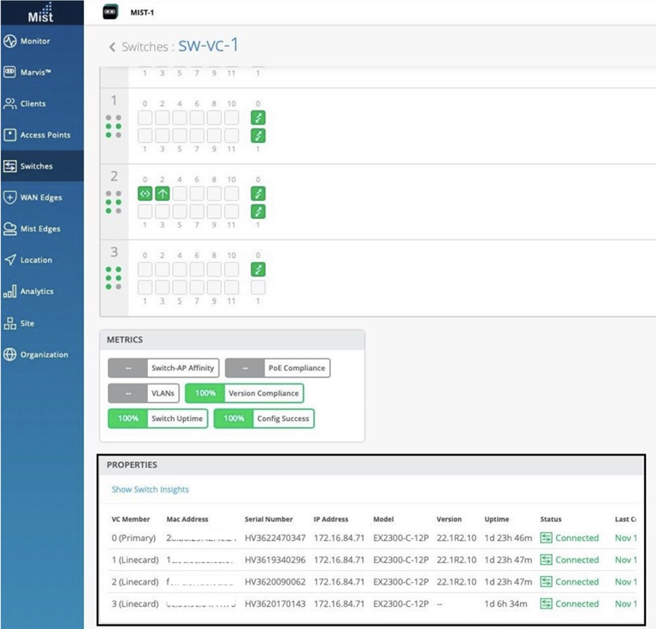Go back to Switches list arrow
Screen dimensions: 656x629
[112, 47]
